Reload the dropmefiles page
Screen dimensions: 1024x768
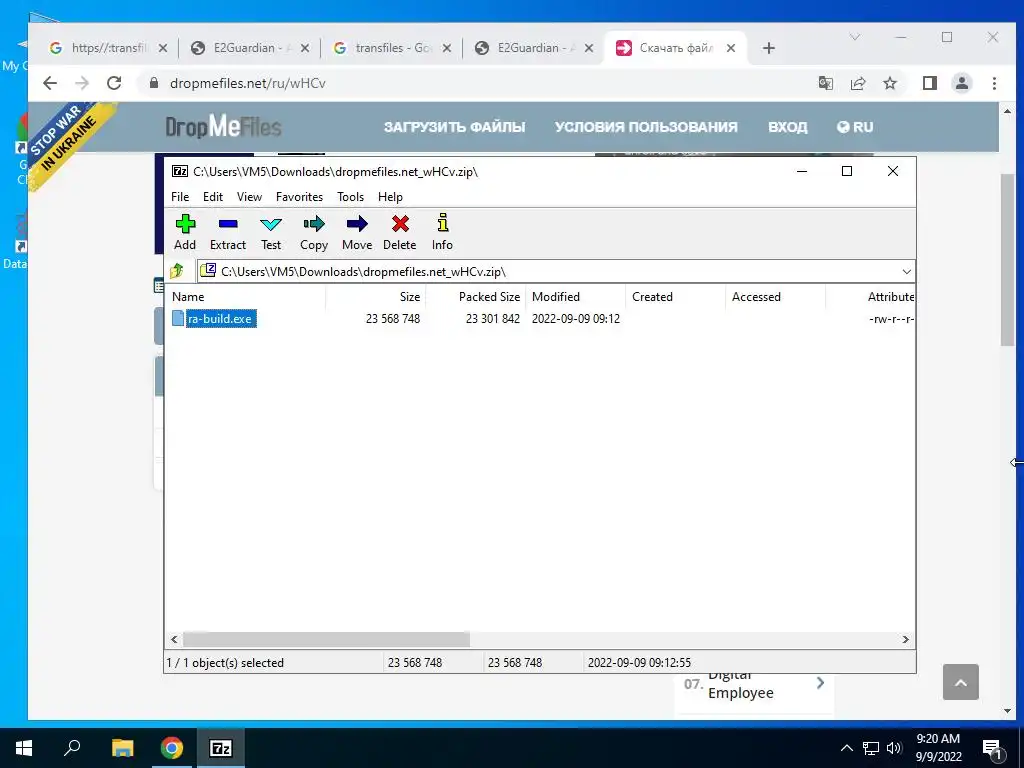[114, 83]
